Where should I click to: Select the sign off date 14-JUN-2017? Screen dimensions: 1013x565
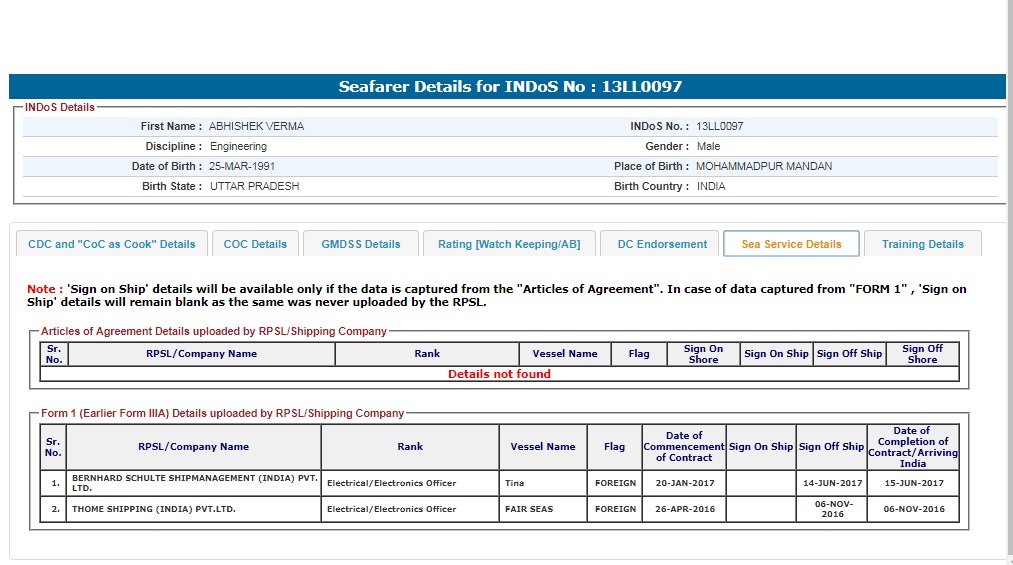click(832, 483)
